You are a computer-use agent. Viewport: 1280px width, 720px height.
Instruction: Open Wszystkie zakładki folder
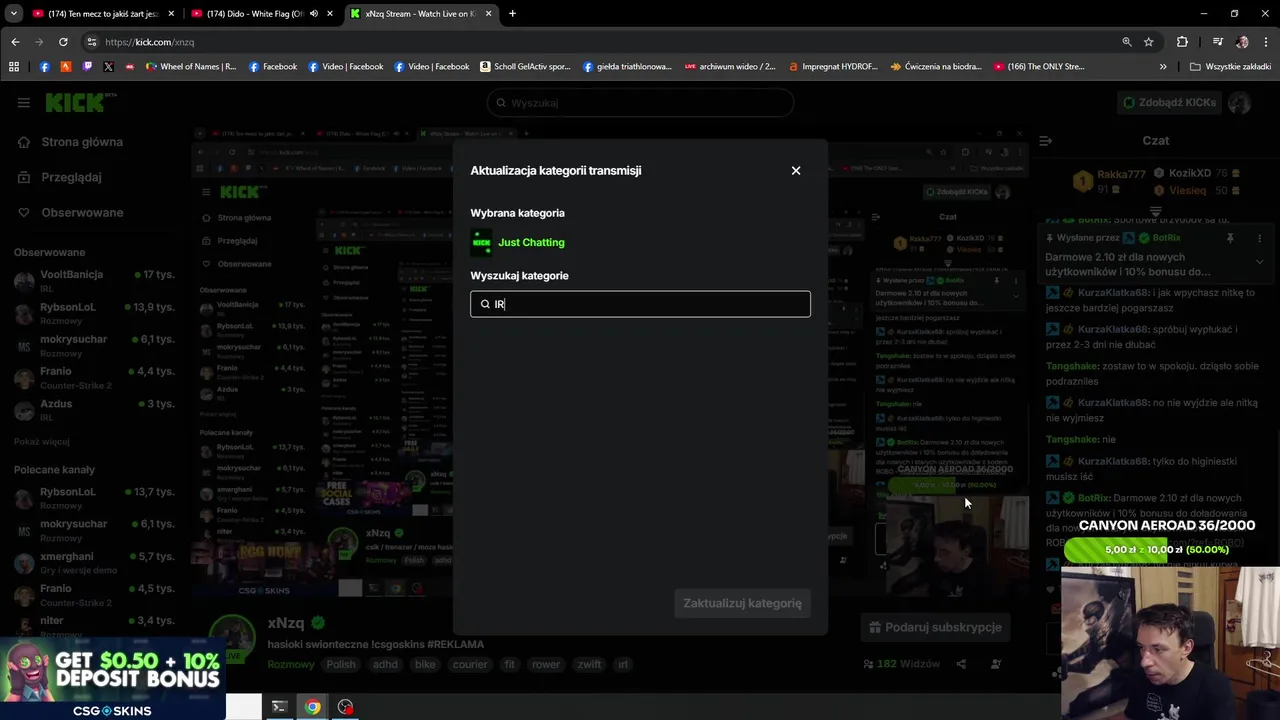click(x=1230, y=67)
